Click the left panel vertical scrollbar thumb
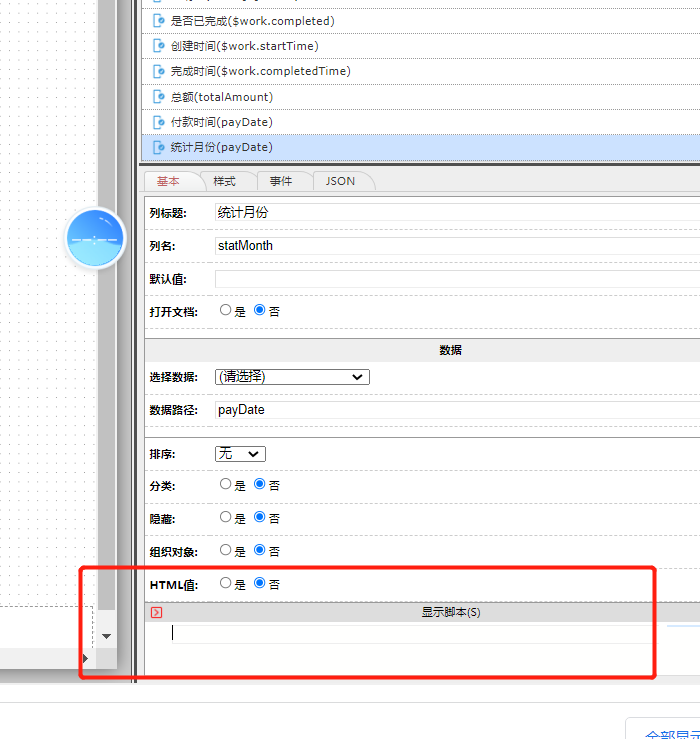Viewport: 700px width, 739px height. [x=107, y=304]
